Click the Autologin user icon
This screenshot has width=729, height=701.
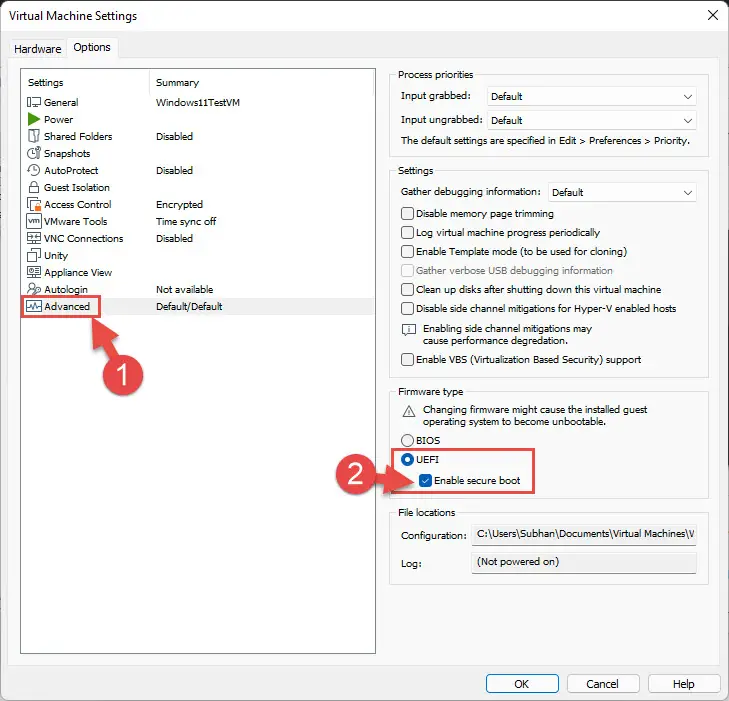click(33, 289)
